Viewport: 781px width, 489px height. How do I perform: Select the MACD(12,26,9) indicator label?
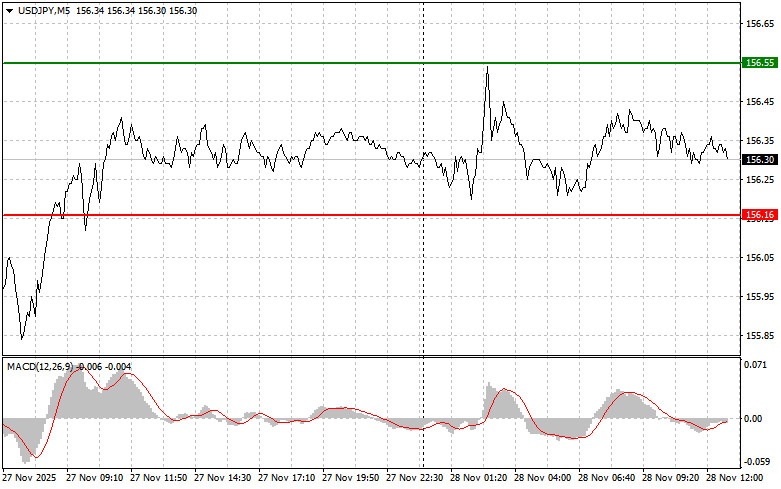[40, 367]
